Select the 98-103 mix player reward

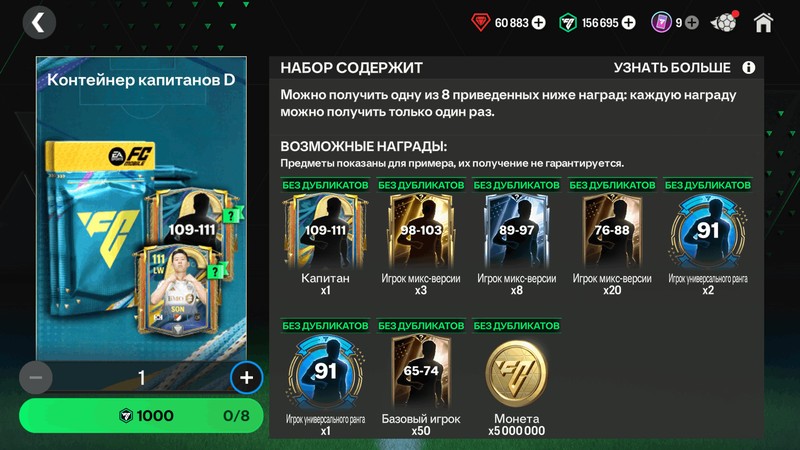coord(421,238)
